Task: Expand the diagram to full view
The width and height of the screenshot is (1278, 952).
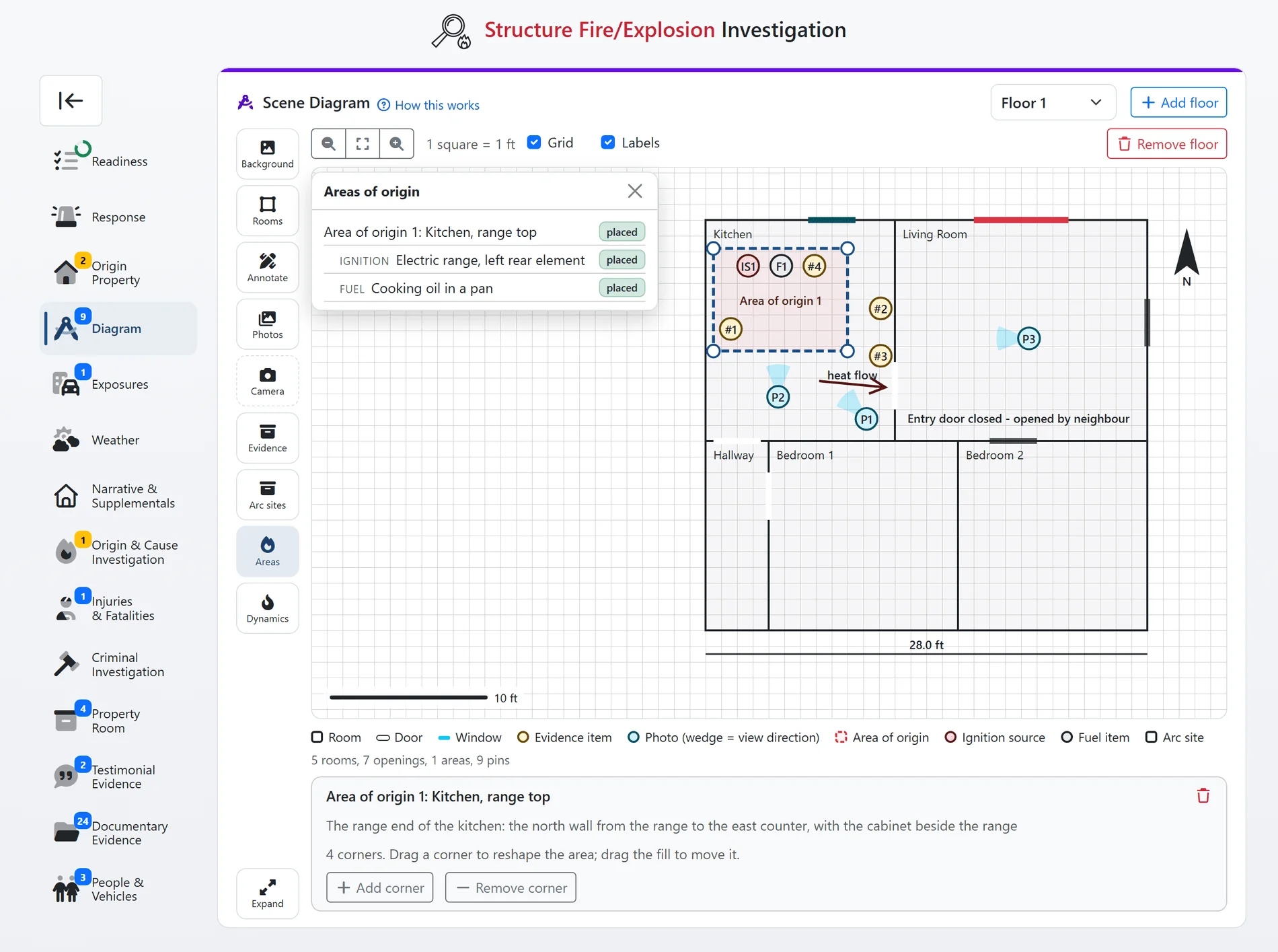Action: coord(267,893)
